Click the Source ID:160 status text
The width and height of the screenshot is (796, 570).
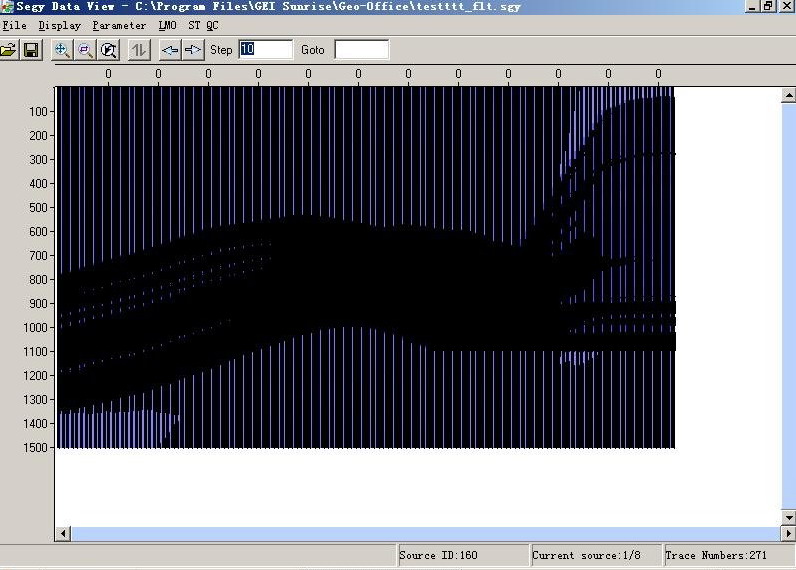pyautogui.click(x=438, y=555)
